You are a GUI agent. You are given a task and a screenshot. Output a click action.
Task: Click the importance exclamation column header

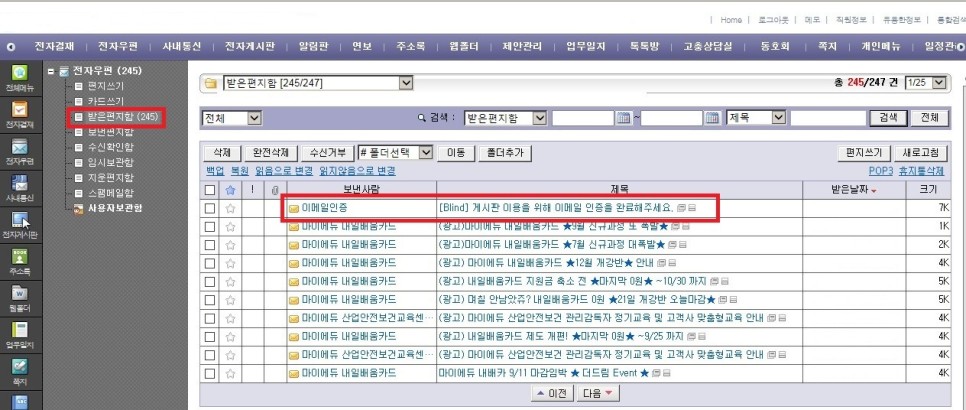click(252, 190)
